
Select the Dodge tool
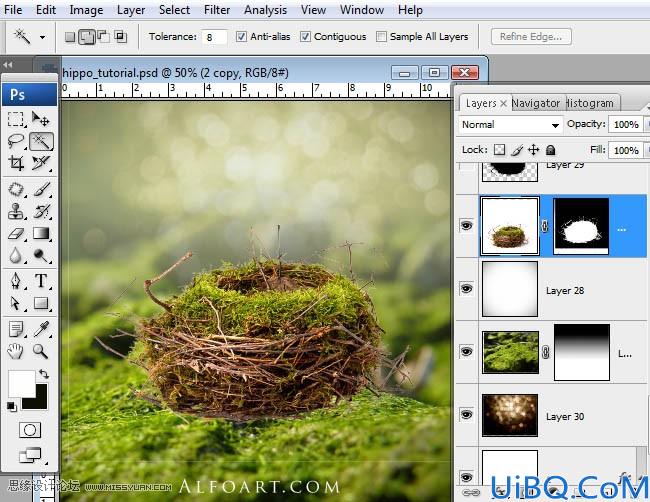tap(41, 256)
